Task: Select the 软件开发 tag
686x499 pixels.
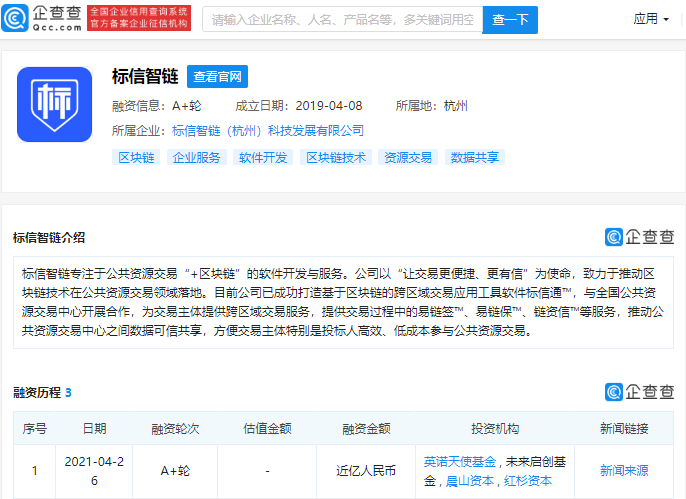Action: point(263,157)
